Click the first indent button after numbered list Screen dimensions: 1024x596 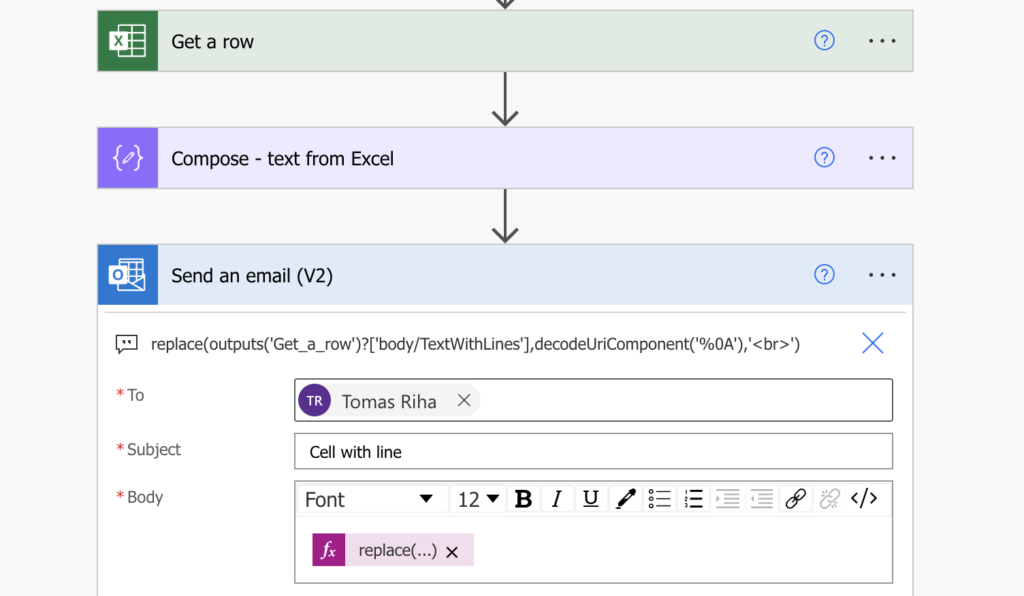pos(728,499)
